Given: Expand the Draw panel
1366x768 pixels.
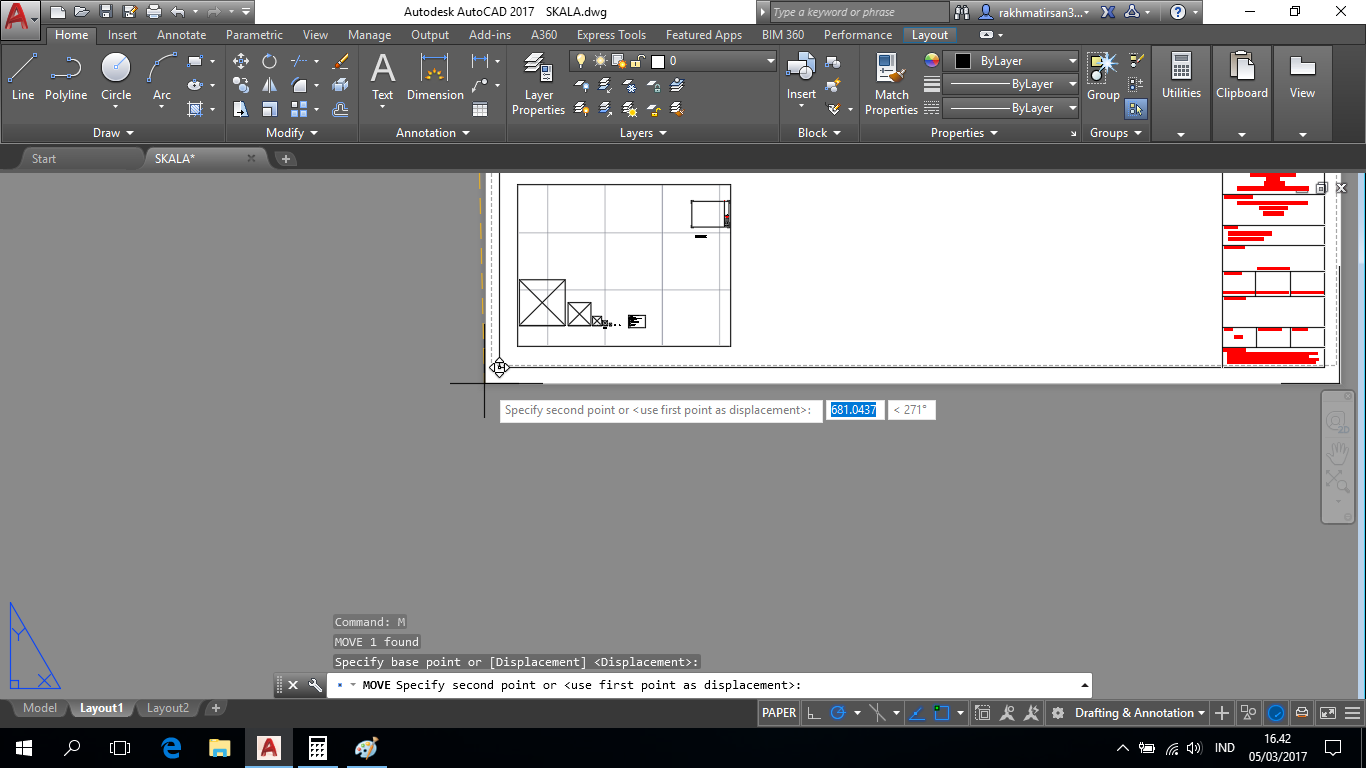Looking at the screenshot, I should coord(113,132).
